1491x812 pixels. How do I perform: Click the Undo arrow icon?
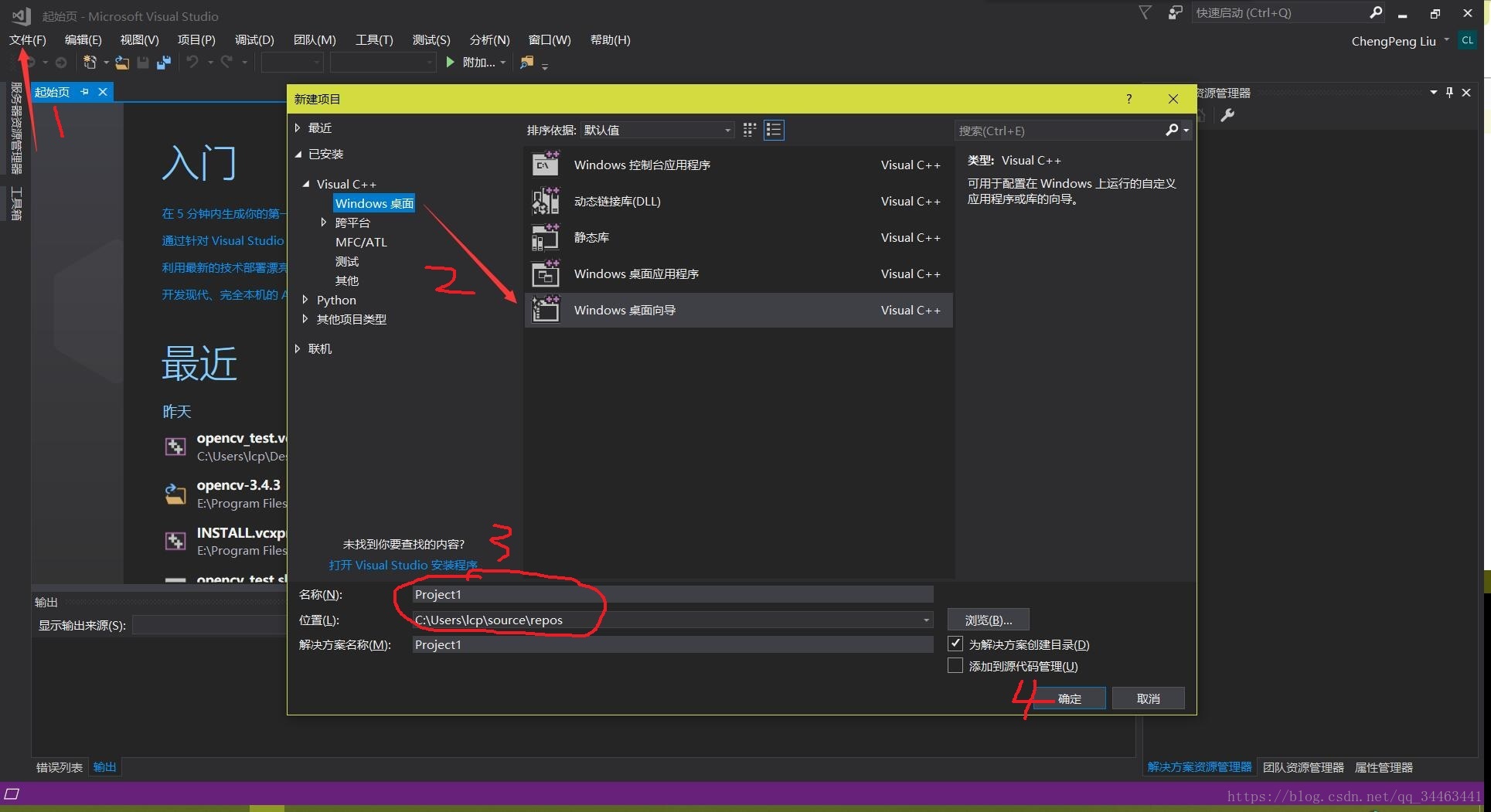click(192, 62)
